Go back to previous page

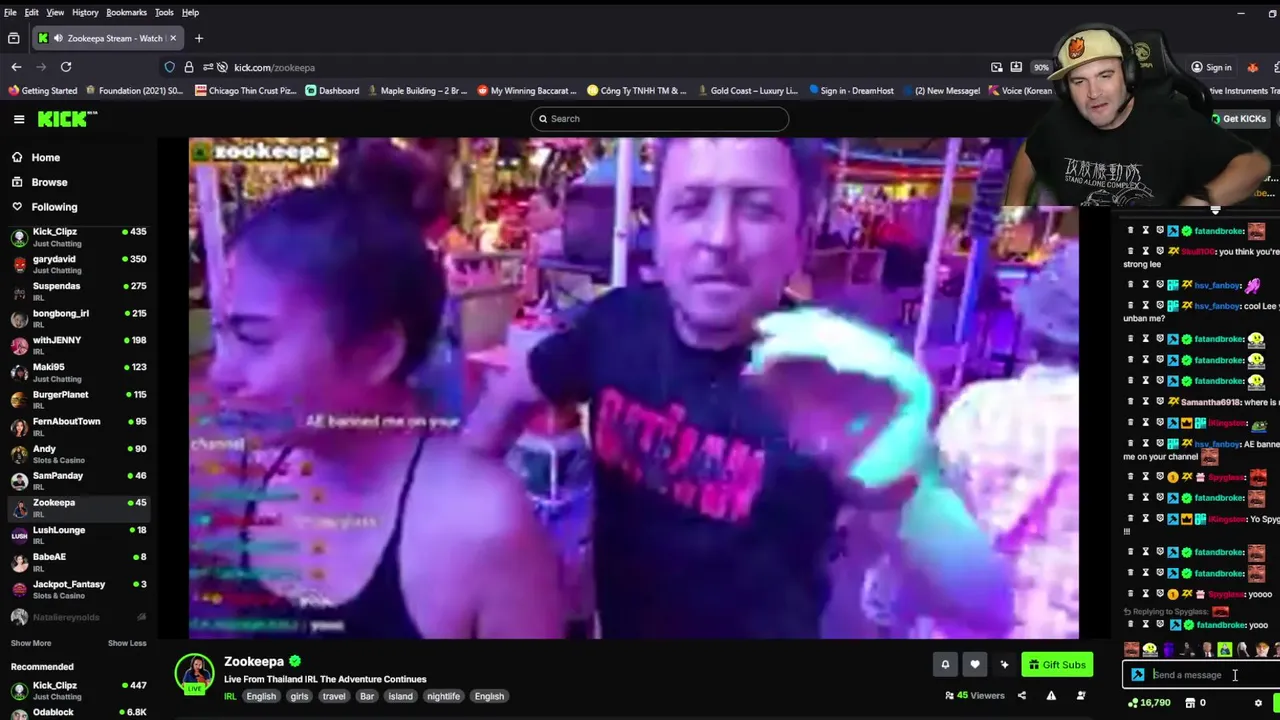point(16,67)
